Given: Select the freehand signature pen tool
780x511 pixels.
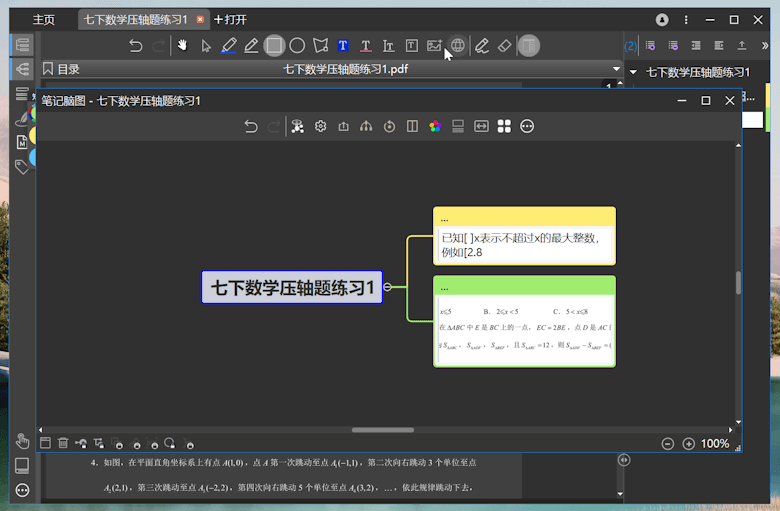Looking at the screenshot, I should (x=481, y=46).
